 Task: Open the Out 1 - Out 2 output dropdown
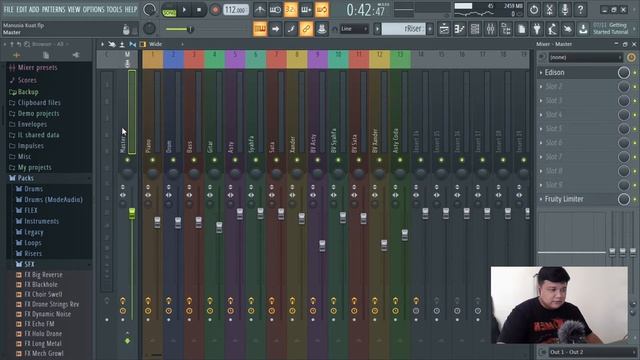tap(591, 352)
